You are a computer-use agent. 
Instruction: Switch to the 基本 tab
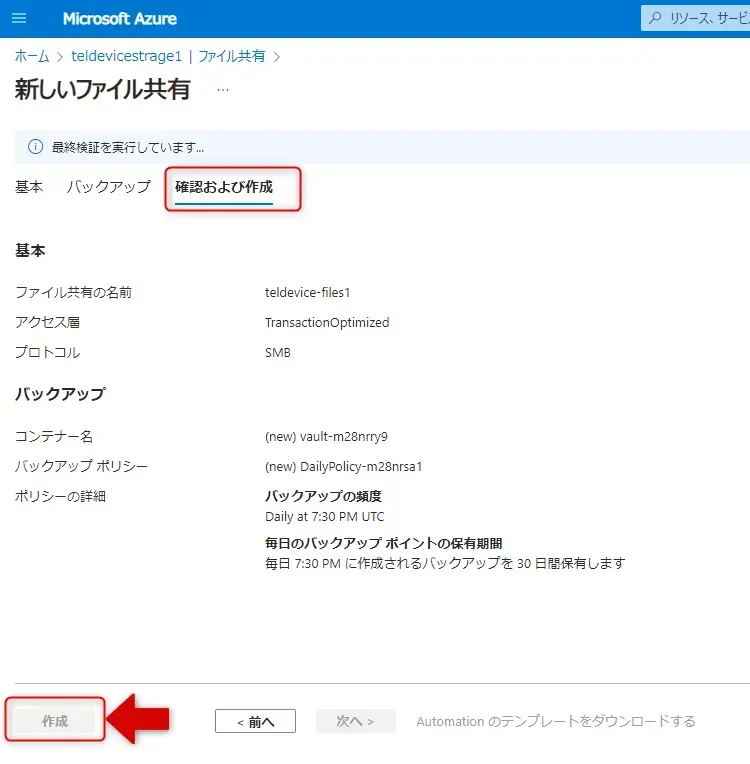pyautogui.click(x=29, y=187)
